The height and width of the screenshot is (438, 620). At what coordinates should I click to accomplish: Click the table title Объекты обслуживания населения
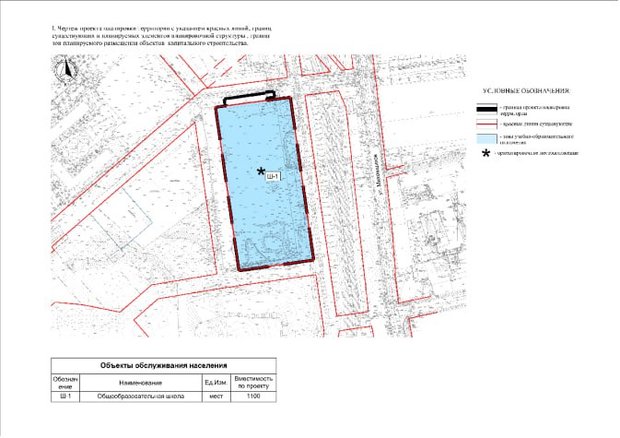165,366
